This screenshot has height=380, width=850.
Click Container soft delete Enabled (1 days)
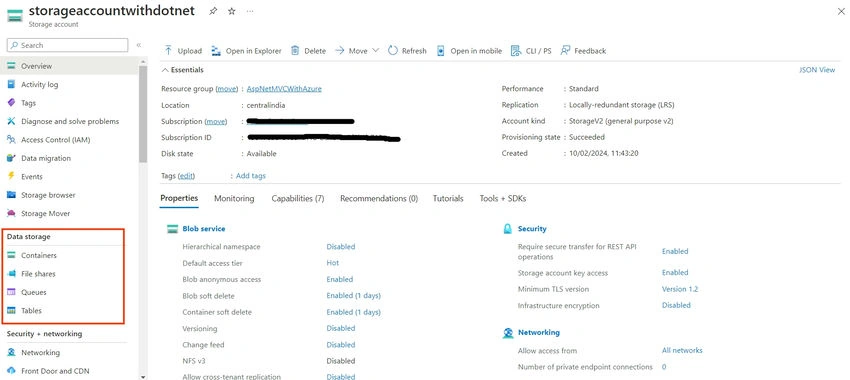click(353, 312)
